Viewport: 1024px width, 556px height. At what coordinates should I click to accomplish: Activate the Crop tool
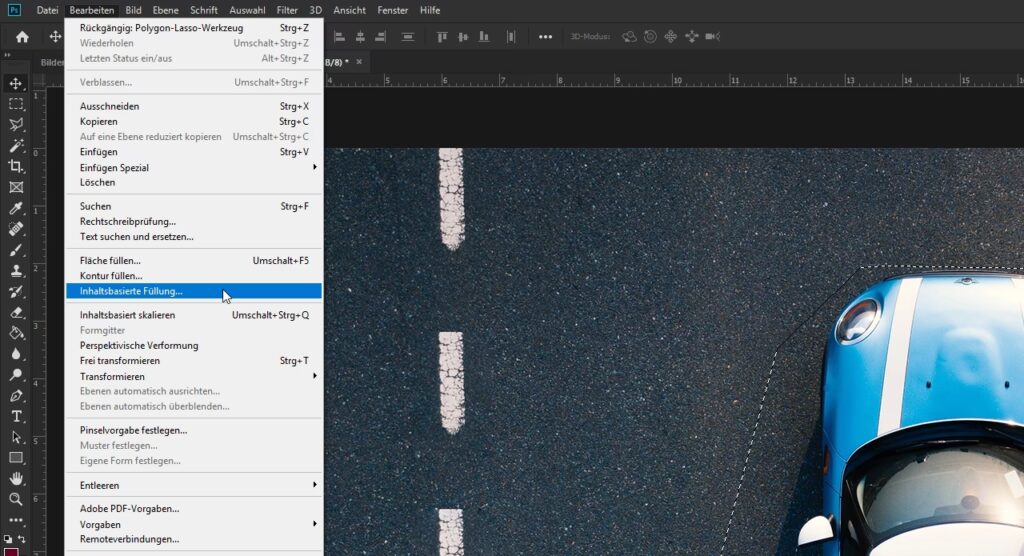(x=16, y=166)
